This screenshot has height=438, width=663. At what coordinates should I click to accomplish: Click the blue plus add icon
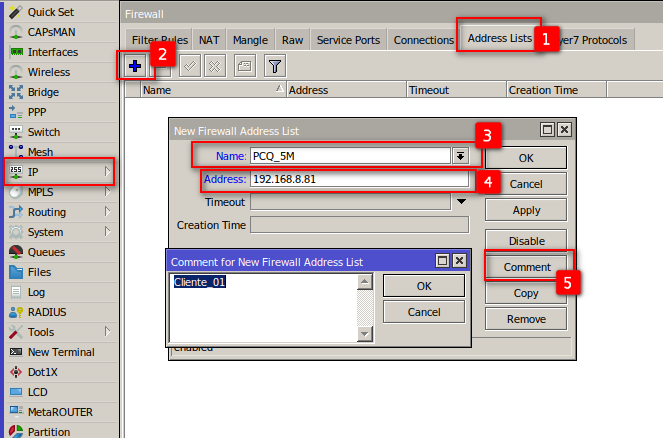tap(135, 66)
